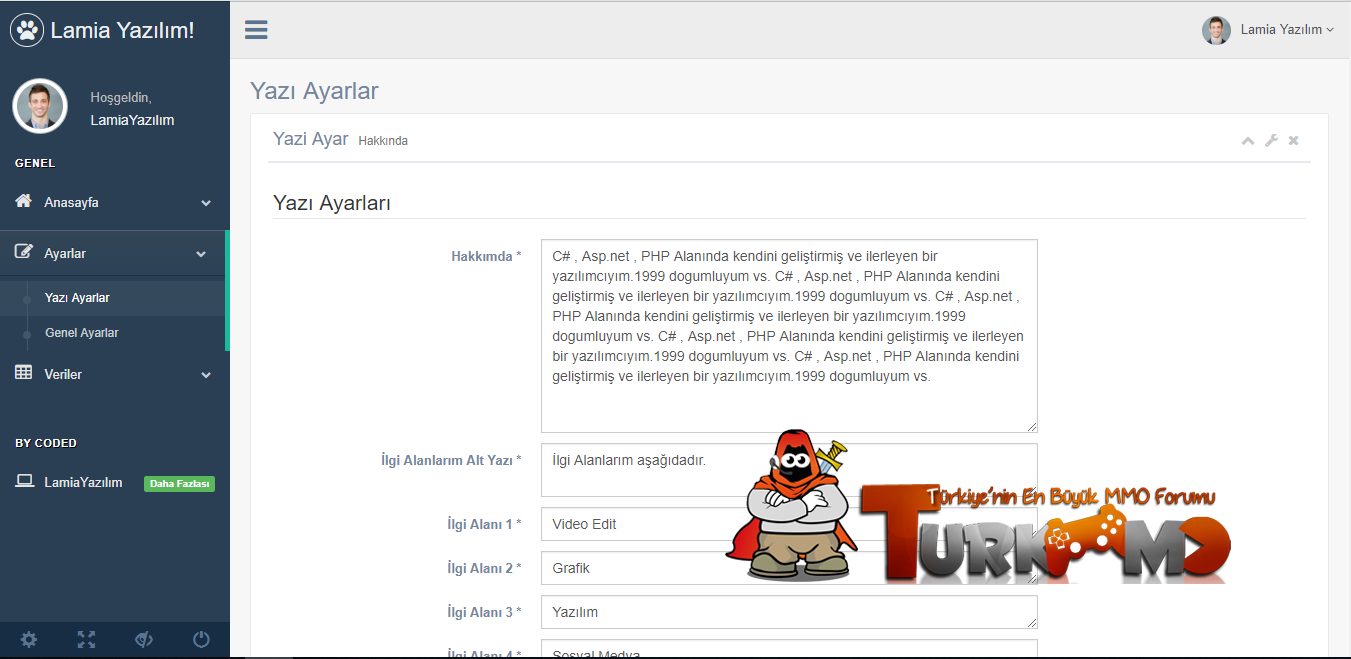Viewport: 1351px width, 659px height.
Task: Open settings gear in sidebar footer
Action: click(29, 639)
